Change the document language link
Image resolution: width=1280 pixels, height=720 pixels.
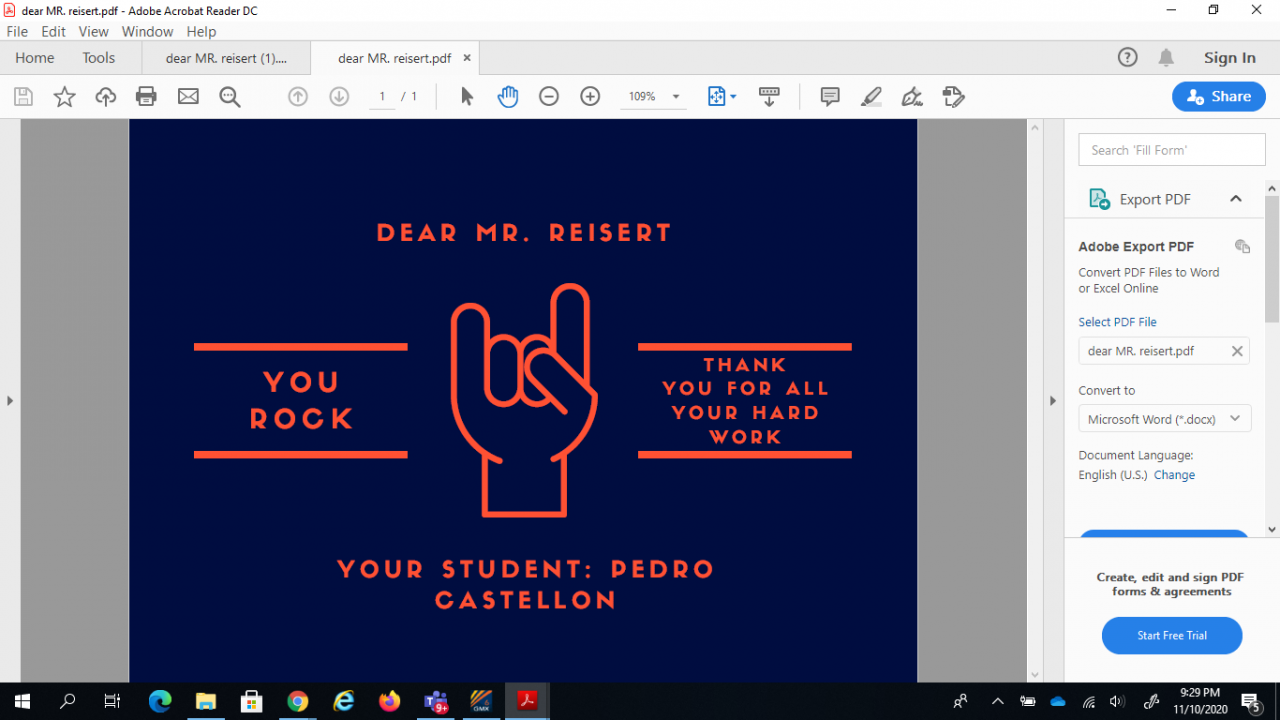click(x=1174, y=475)
